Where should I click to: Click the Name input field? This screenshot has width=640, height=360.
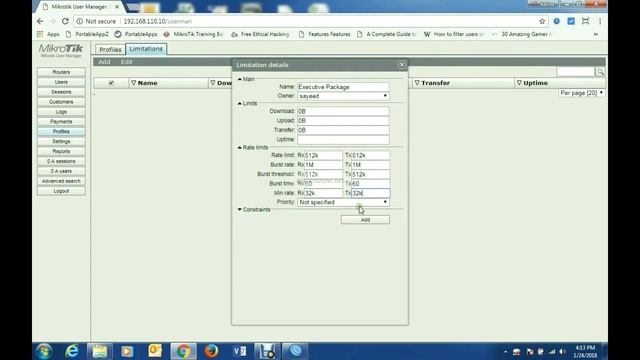coord(343,87)
